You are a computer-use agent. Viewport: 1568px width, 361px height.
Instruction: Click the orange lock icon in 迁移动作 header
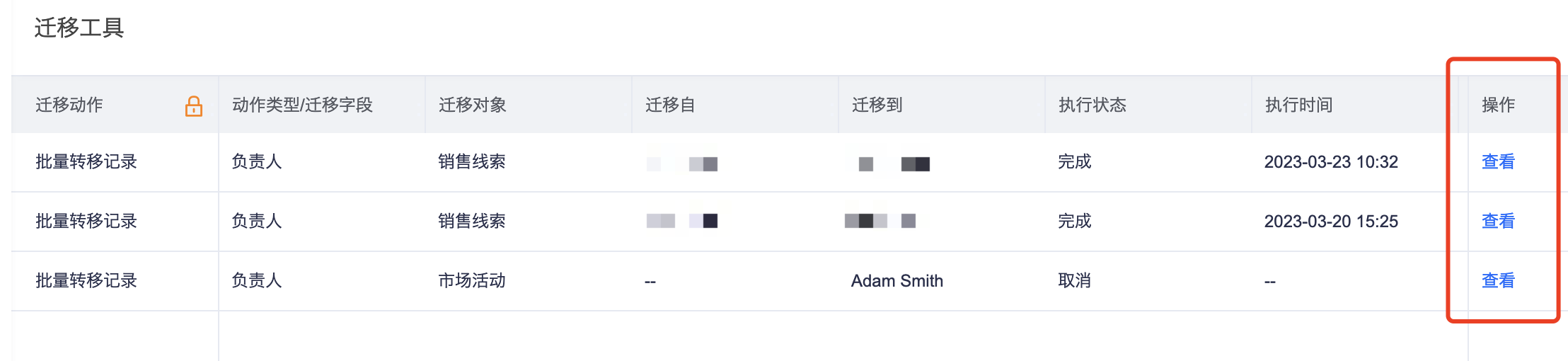pyautogui.click(x=193, y=106)
